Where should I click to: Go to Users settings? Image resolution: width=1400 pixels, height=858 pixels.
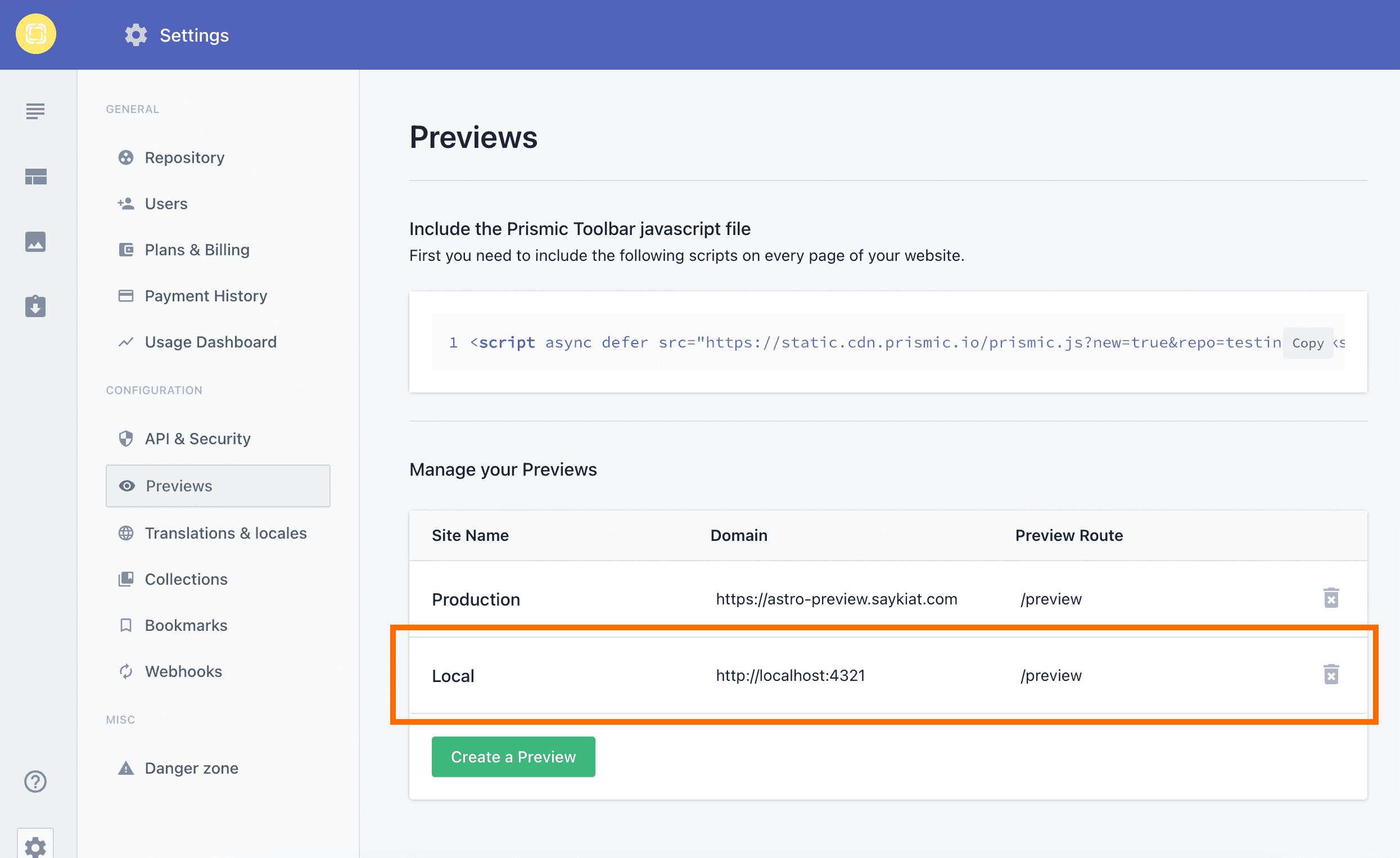coord(166,204)
